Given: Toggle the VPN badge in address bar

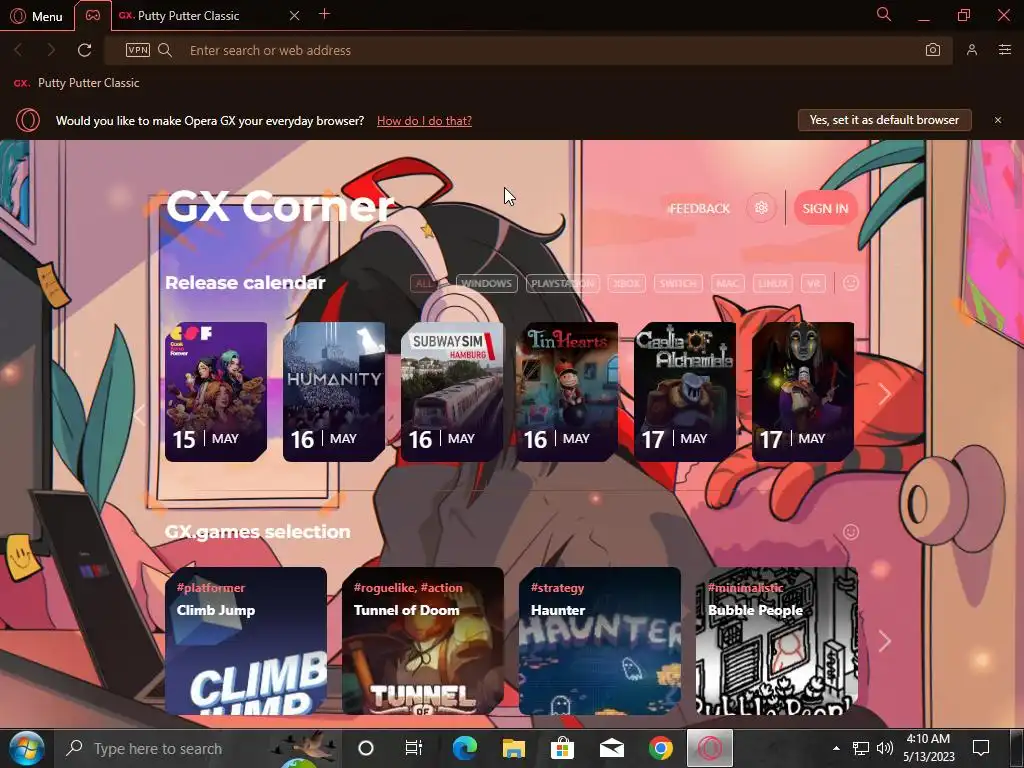Looking at the screenshot, I should pos(138,50).
